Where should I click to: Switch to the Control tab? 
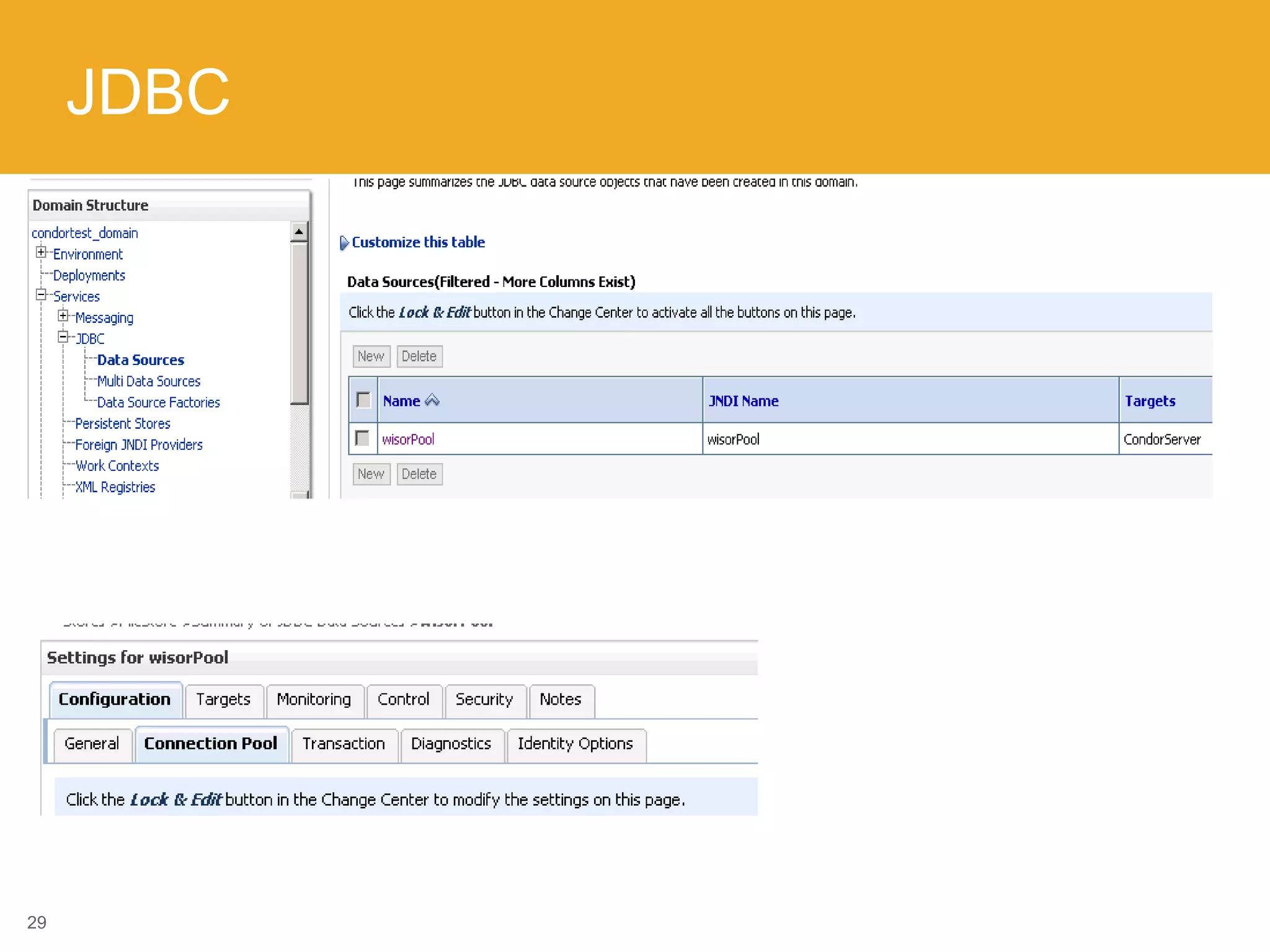click(x=404, y=700)
